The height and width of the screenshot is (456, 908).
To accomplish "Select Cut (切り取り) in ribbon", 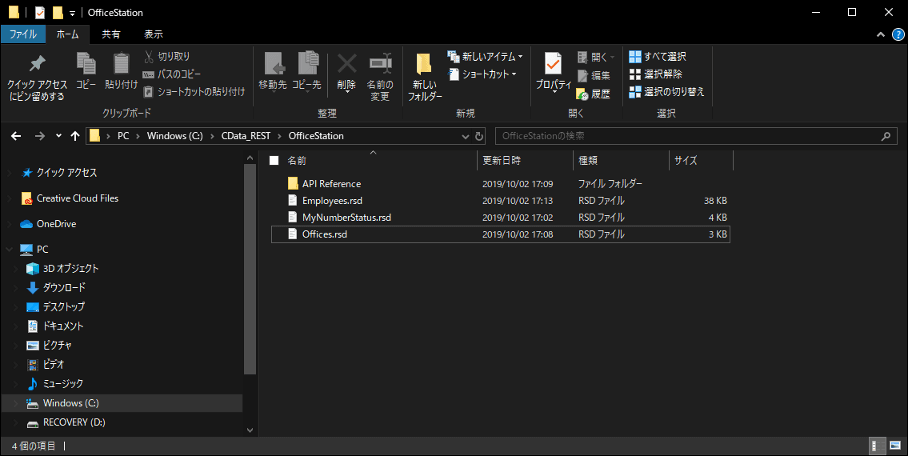I will 167,56.
